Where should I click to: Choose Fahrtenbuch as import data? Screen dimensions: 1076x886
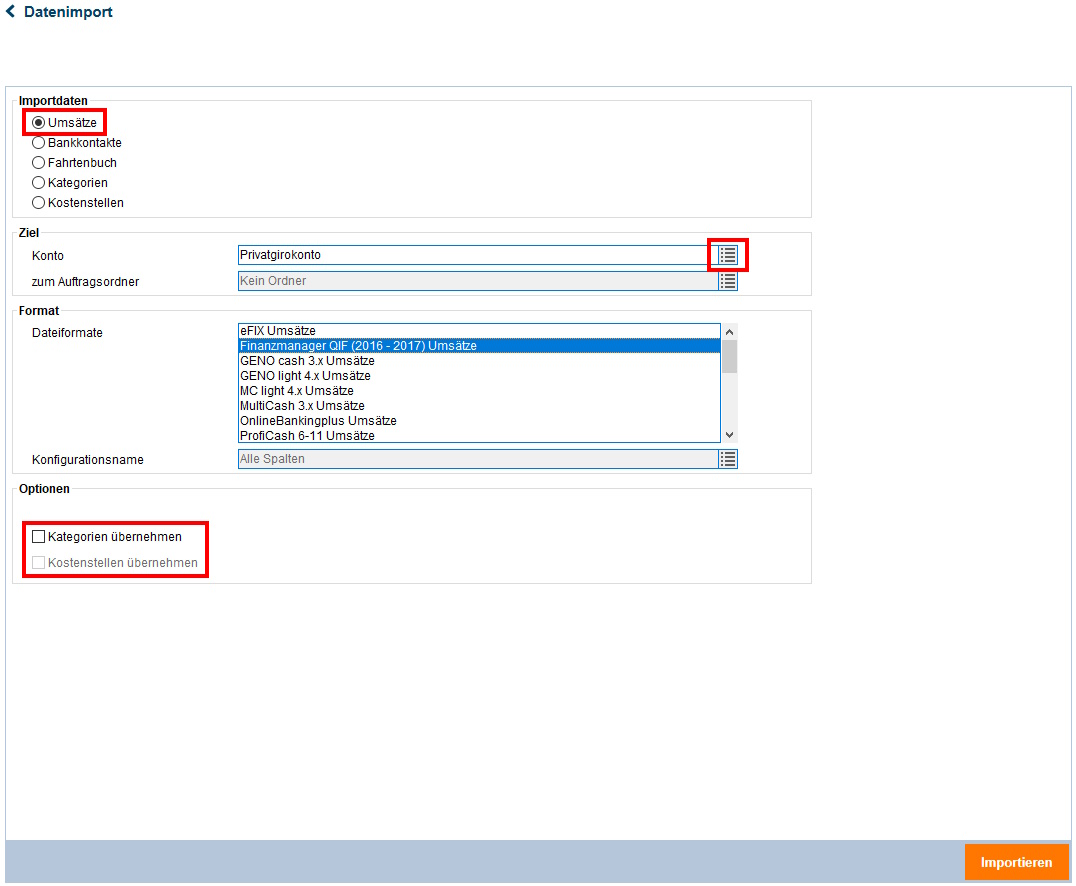[x=38, y=163]
